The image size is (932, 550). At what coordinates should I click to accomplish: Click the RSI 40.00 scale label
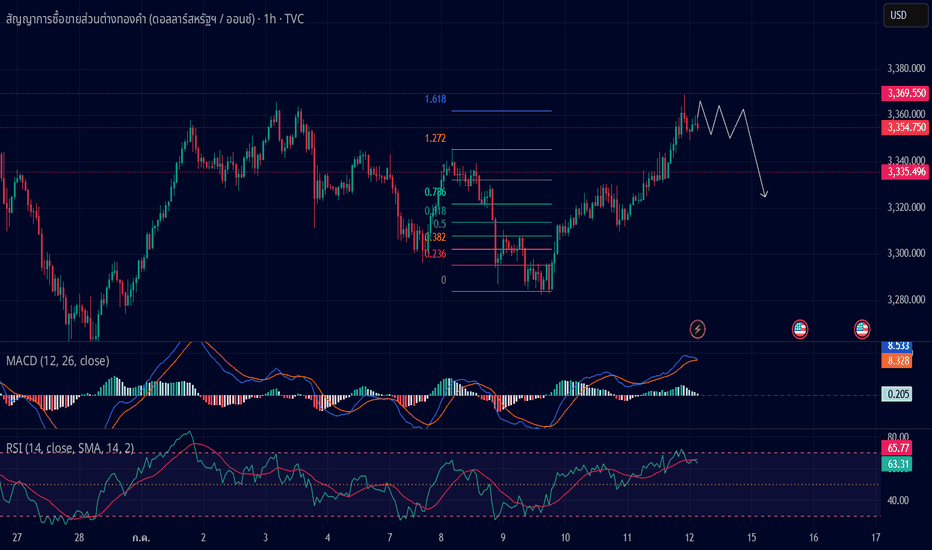898,501
